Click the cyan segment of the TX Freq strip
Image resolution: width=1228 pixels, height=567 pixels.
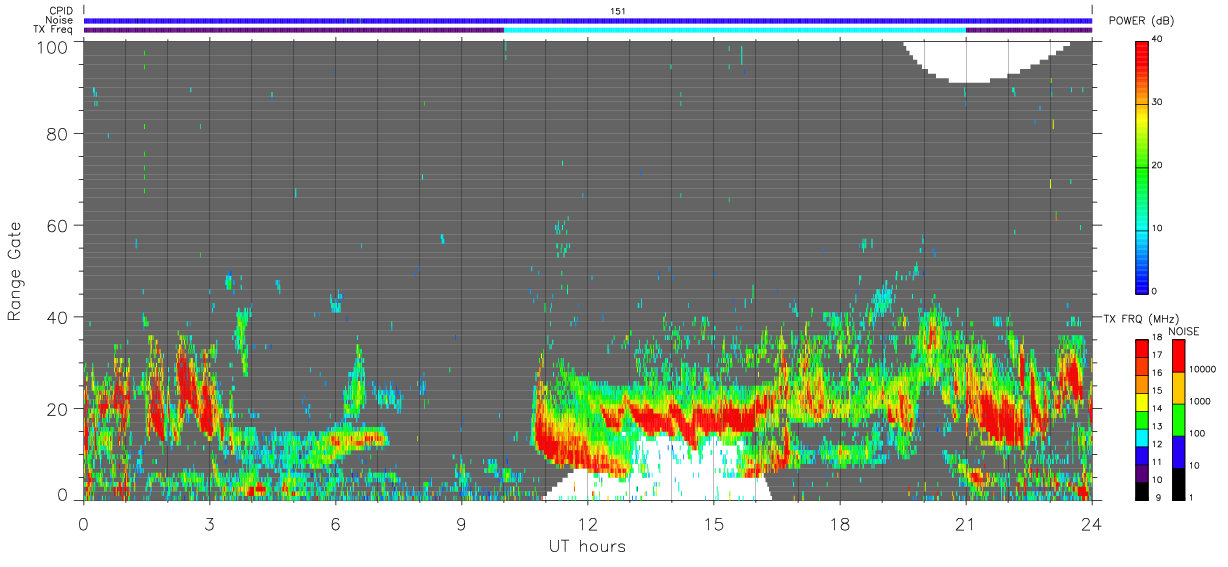coord(735,30)
